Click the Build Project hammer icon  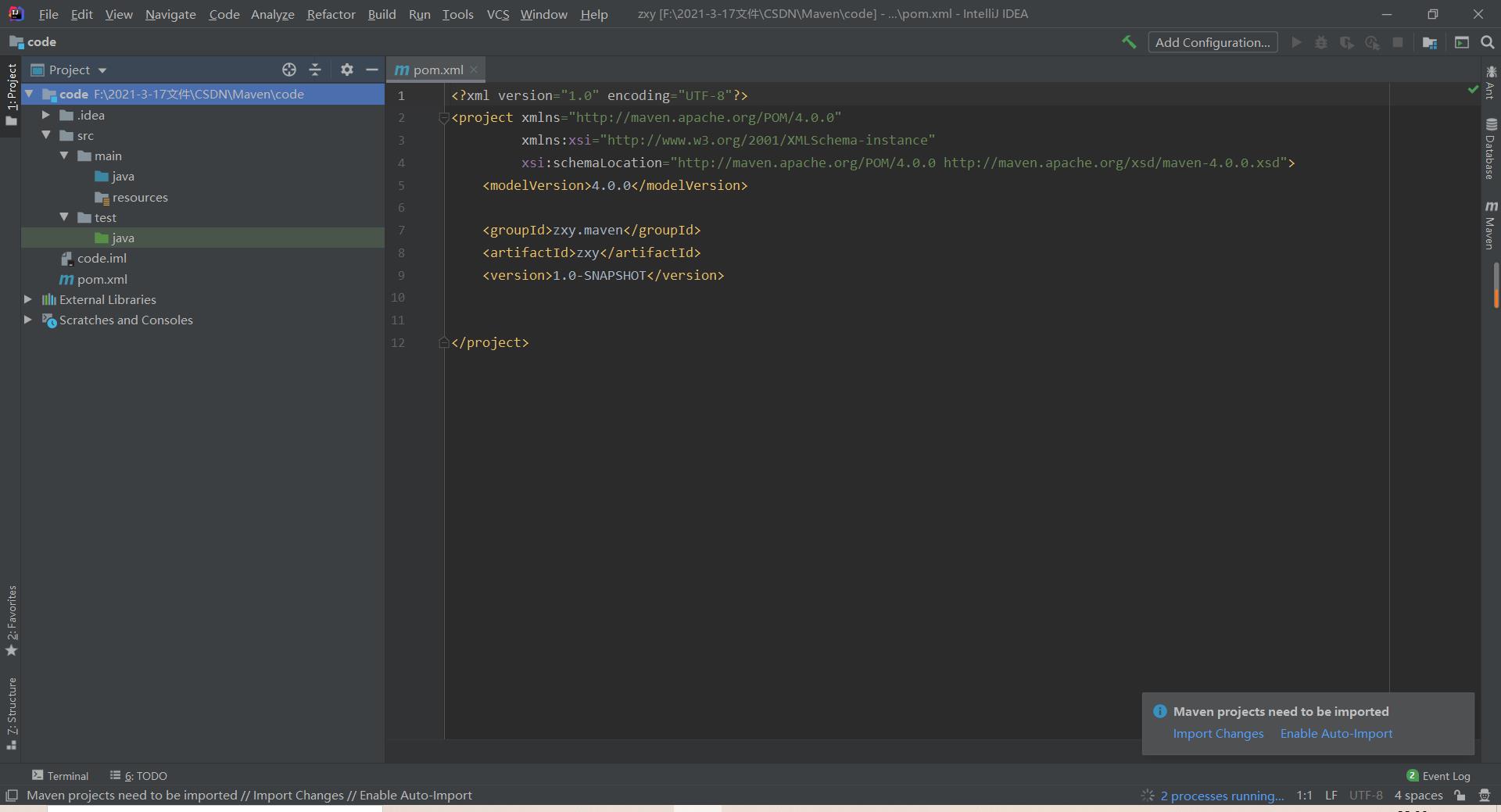tap(1128, 42)
